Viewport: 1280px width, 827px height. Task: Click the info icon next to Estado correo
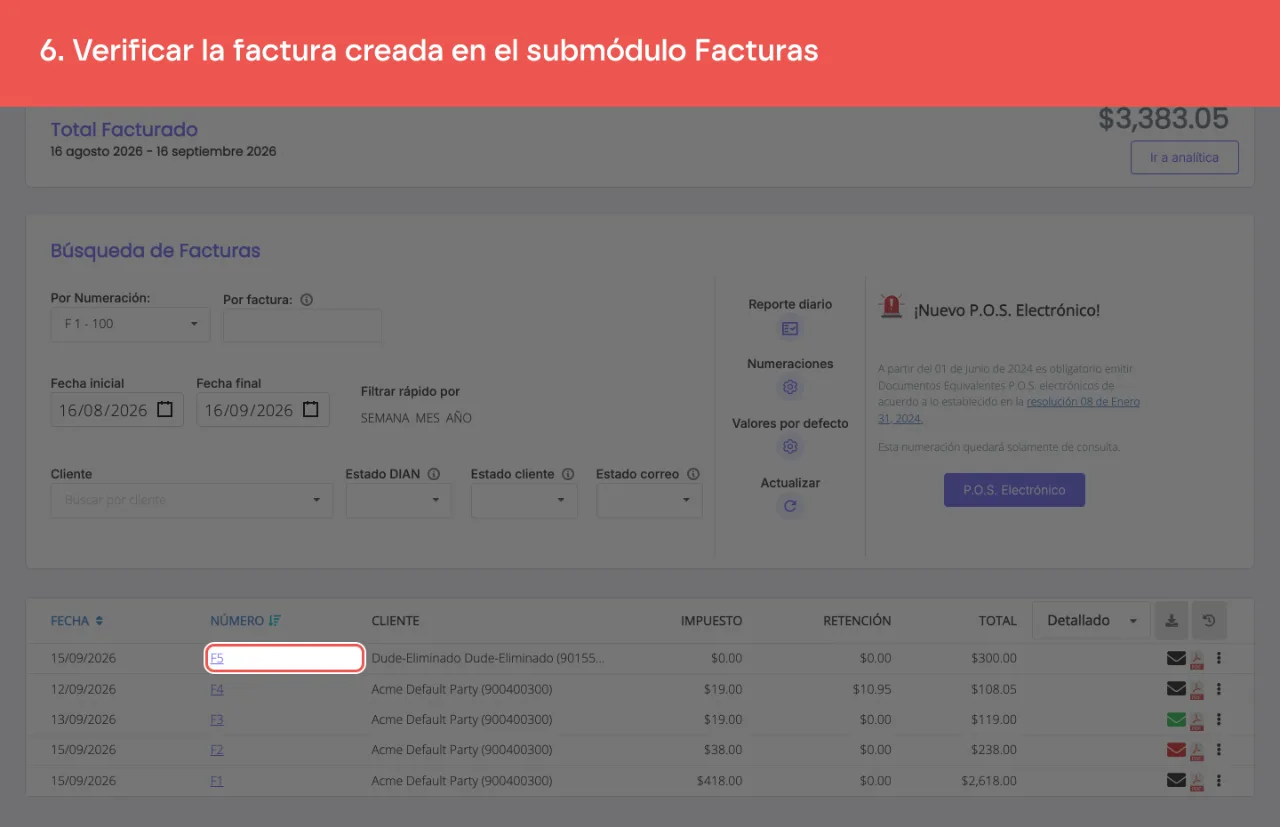[x=693, y=474]
